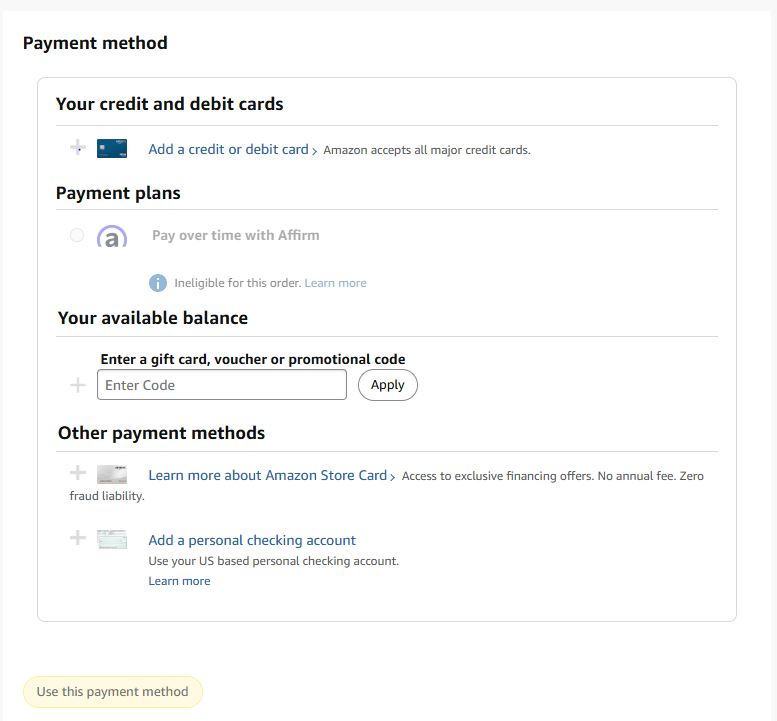The image size is (777, 721).
Task: Click the blue credit card icon
Action: [112, 149]
